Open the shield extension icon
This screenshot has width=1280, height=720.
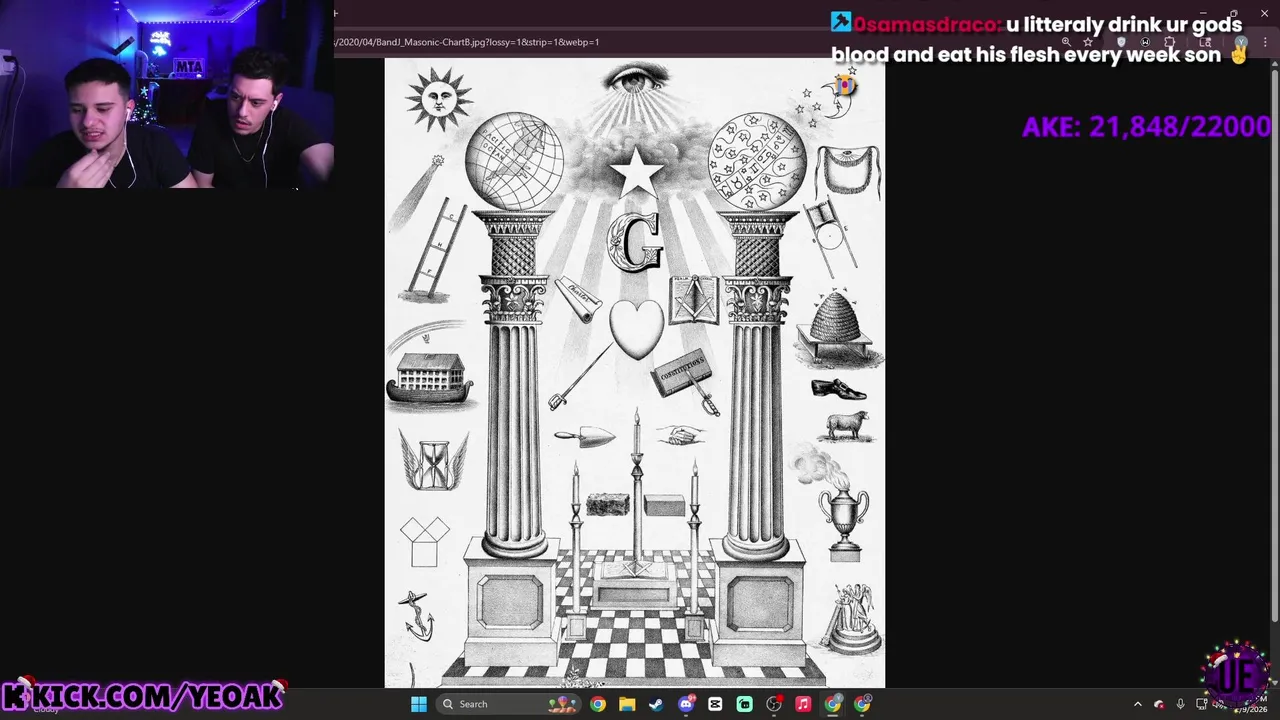1121,42
